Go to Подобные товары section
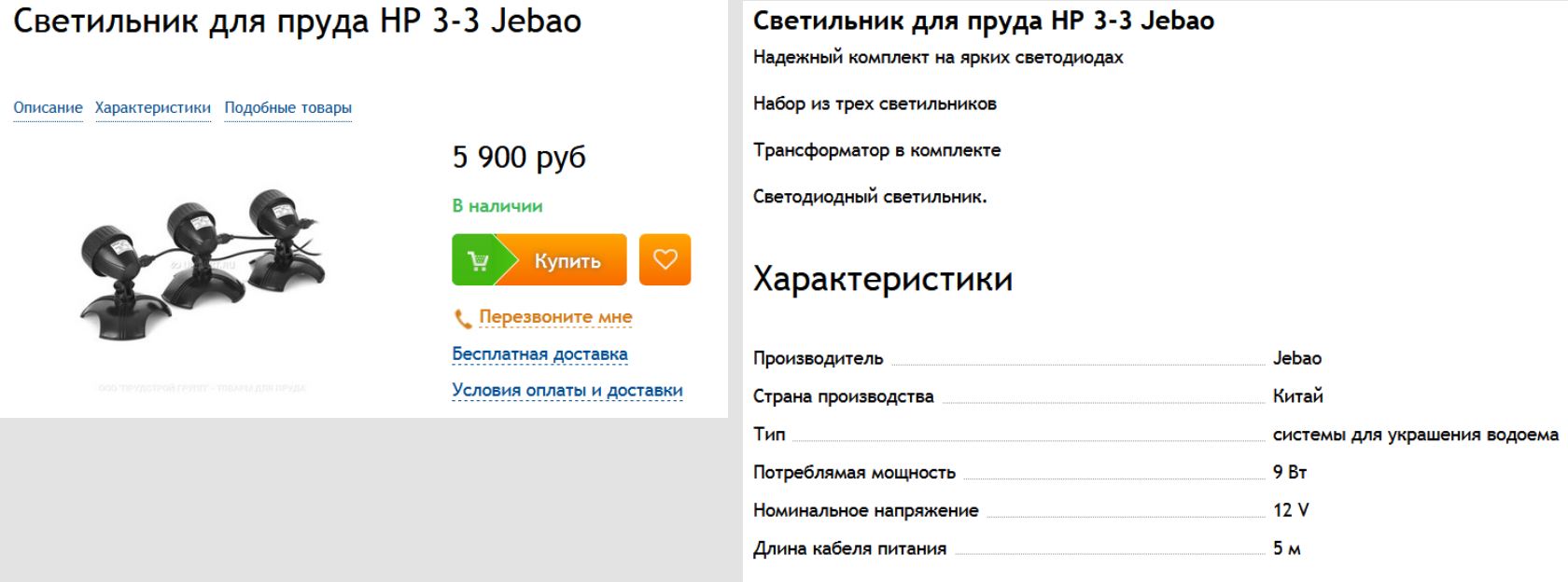The width and height of the screenshot is (1568, 582). click(287, 108)
